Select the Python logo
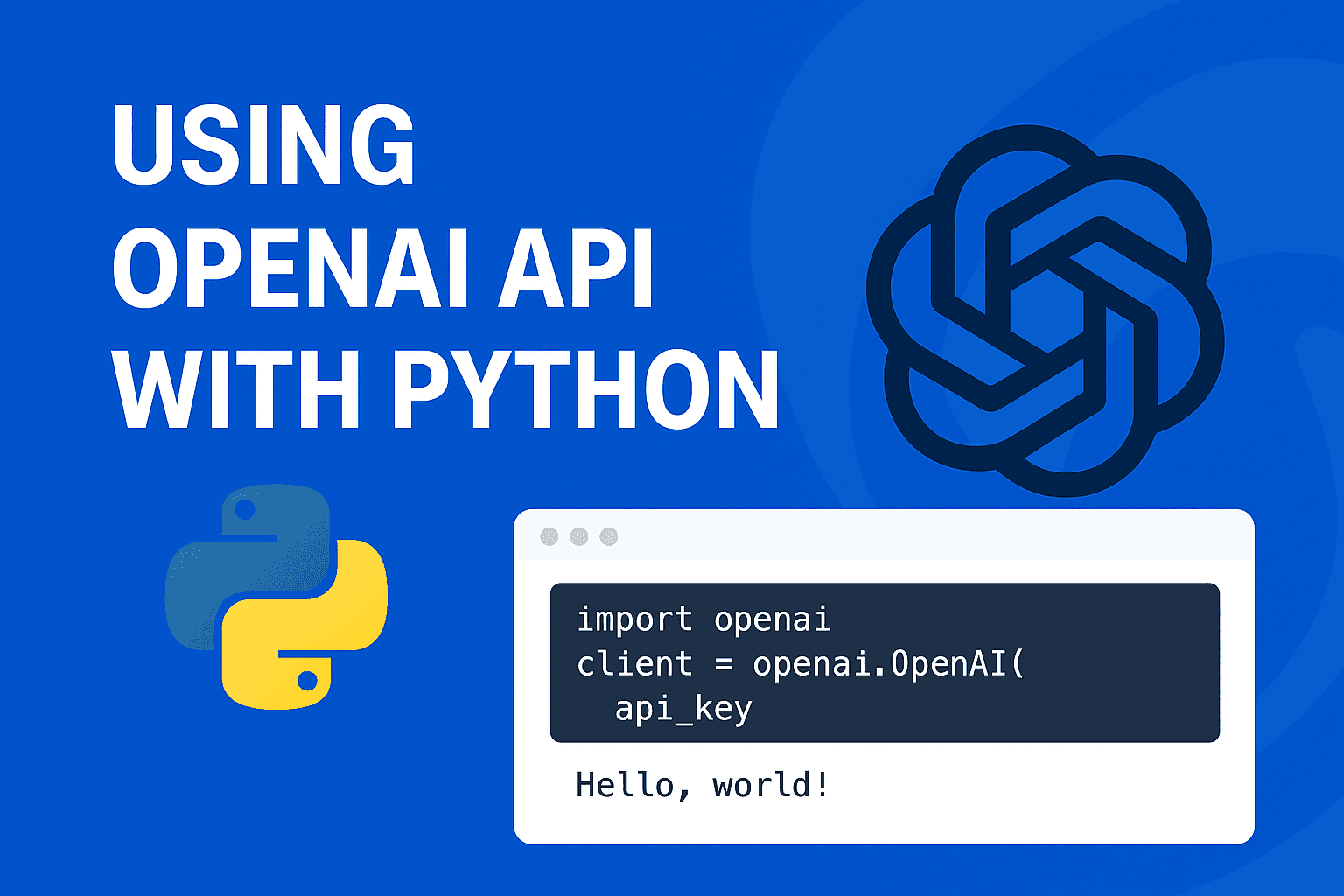The height and width of the screenshot is (896, 1344). [x=276, y=595]
